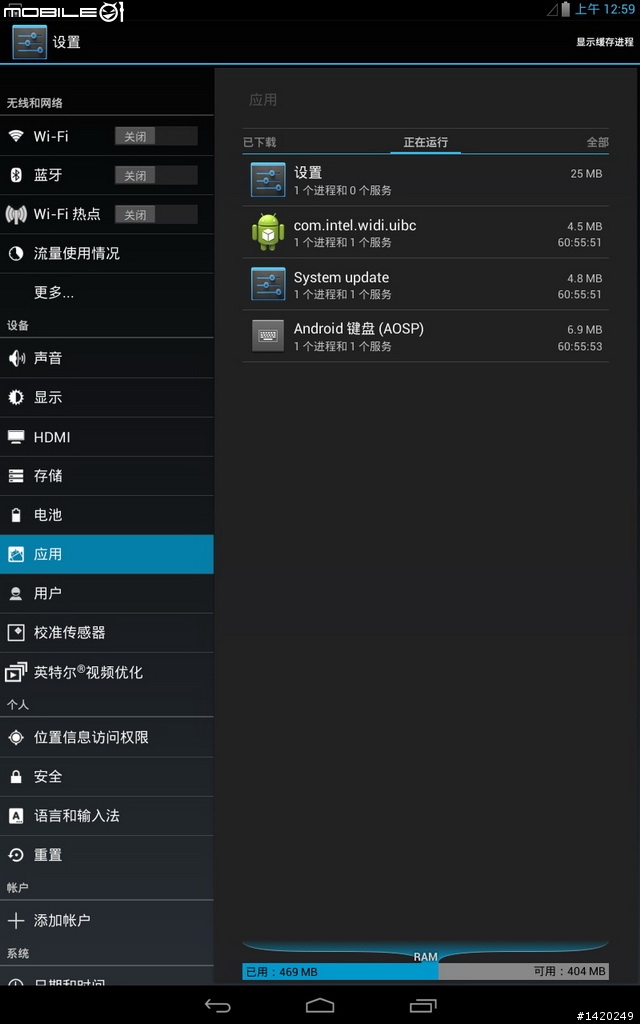This screenshot has height=1024, width=640.
Task: Tap the home navigation icon
Action: click(x=320, y=1006)
